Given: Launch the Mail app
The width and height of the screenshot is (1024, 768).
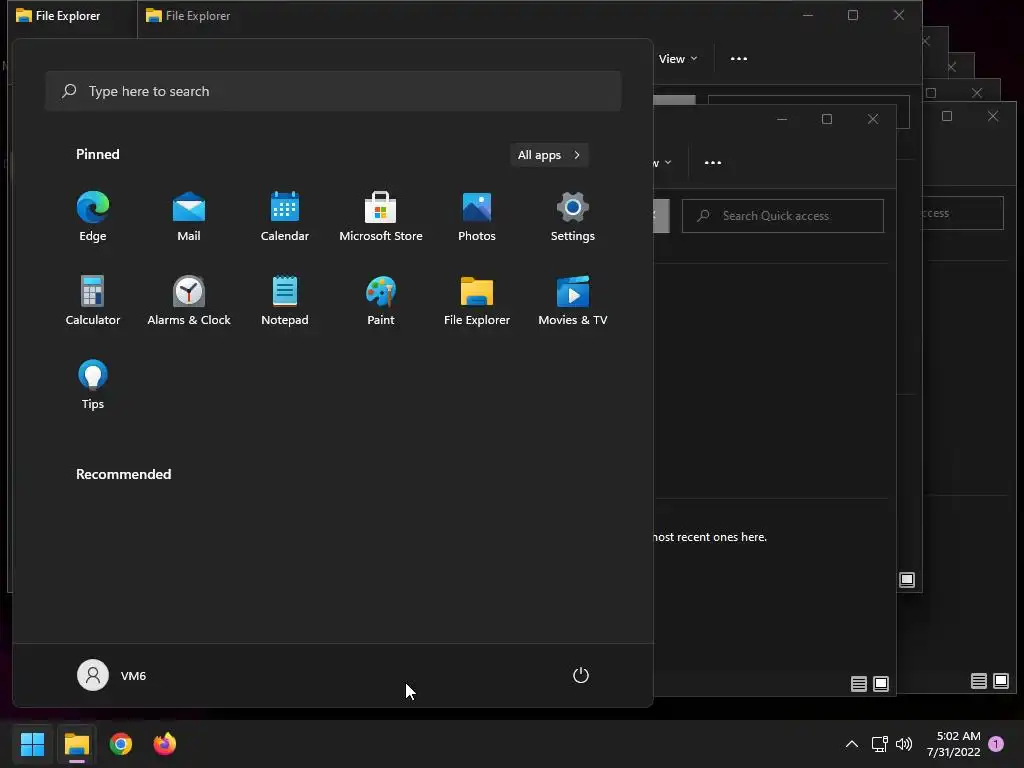Looking at the screenshot, I should (x=189, y=217).
